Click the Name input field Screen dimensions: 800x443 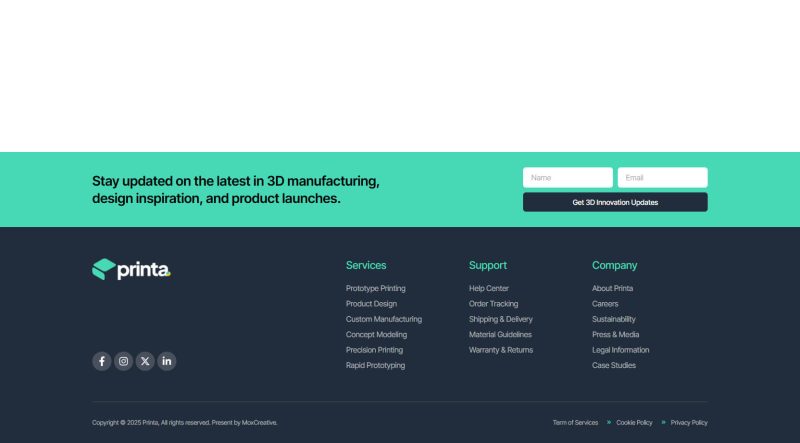[x=567, y=178]
